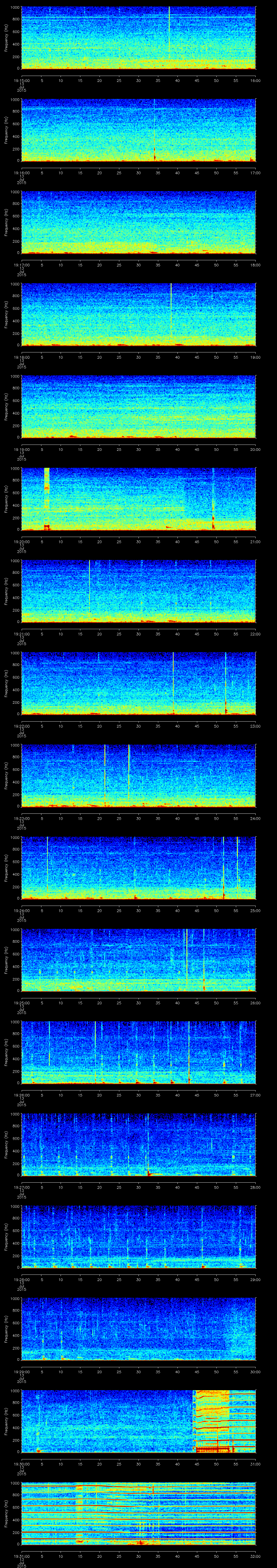Image resolution: width=277 pixels, height=1568 pixels.
Task: Click the 19:16:00 start time label
Action: [x=22, y=173]
